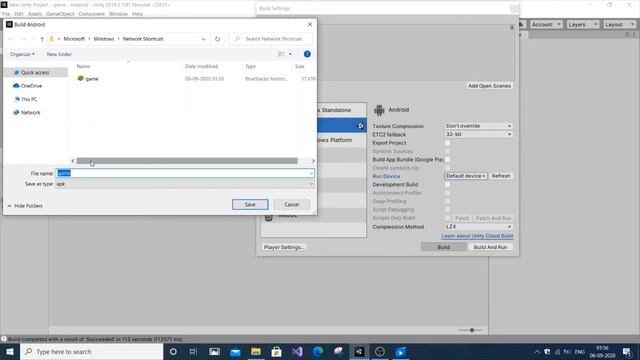Open the notification center icon
This screenshot has width=640, height=360.
coord(627,351)
